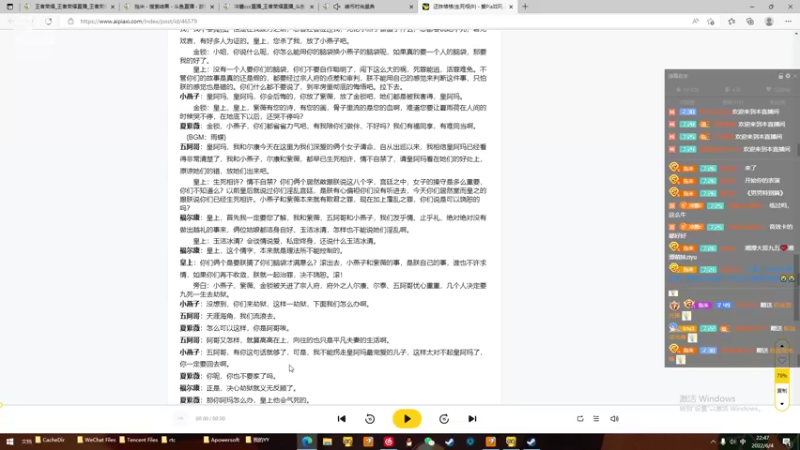This screenshot has height=450, width=800.
Task: Open Apowersoft folder from taskbar
Action: click(x=221, y=440)
